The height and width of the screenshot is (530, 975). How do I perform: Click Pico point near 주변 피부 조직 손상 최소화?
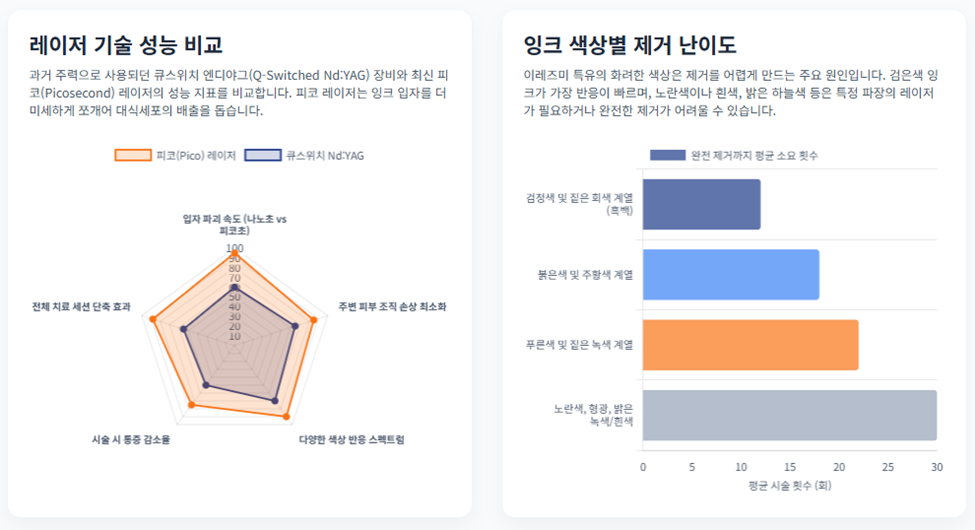(314, 320)
